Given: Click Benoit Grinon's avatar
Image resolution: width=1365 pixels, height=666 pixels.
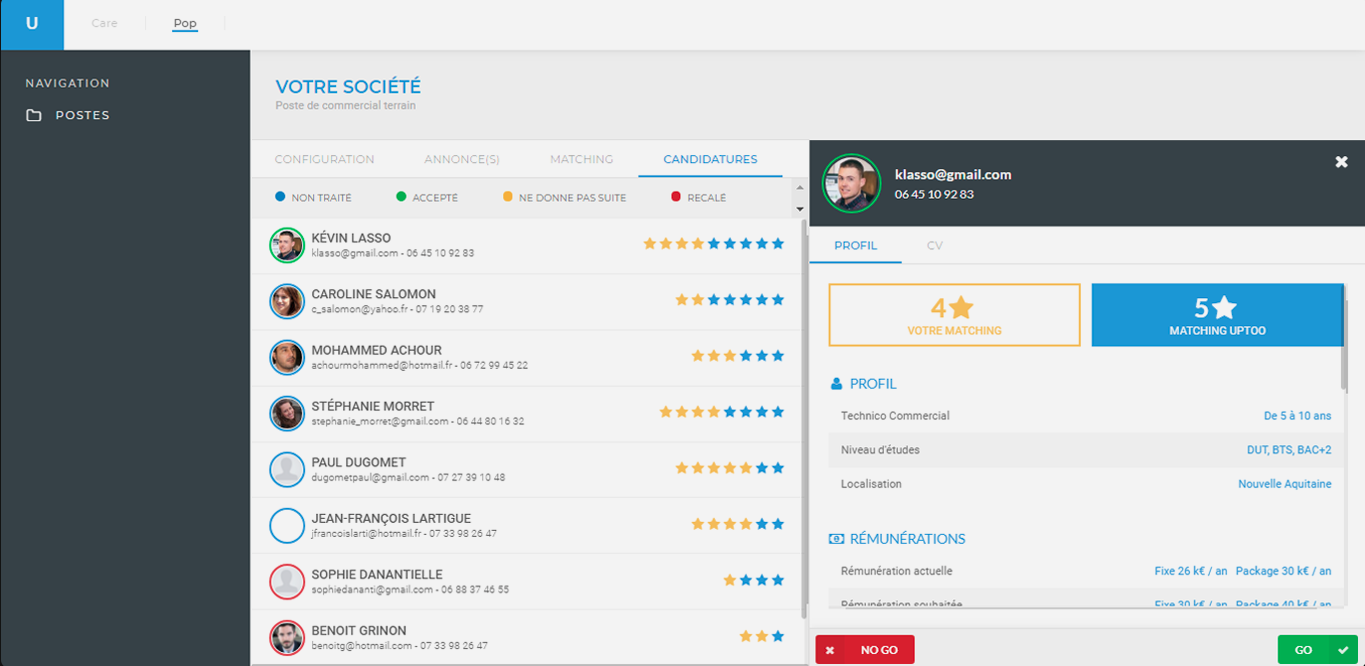Looking at the screenshot, I should [287, 637].
